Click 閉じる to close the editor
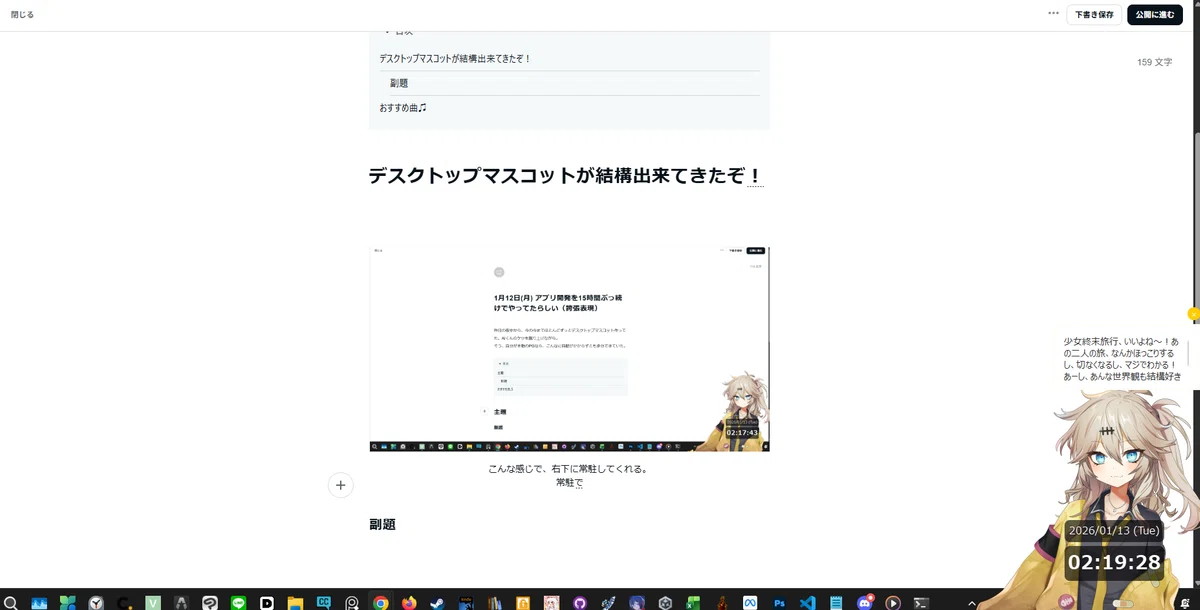 tap(22, 15)
